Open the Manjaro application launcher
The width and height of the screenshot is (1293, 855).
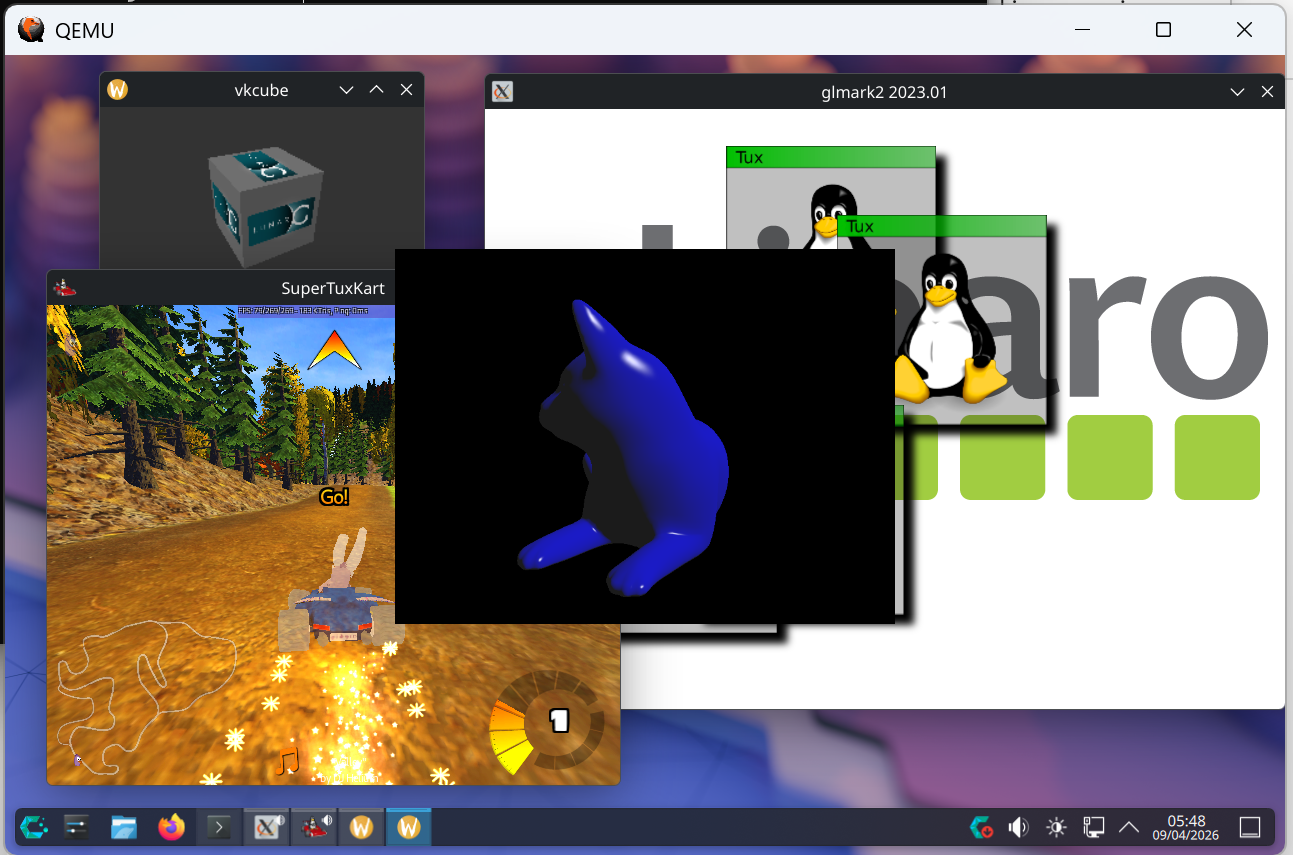pos(33,827)
